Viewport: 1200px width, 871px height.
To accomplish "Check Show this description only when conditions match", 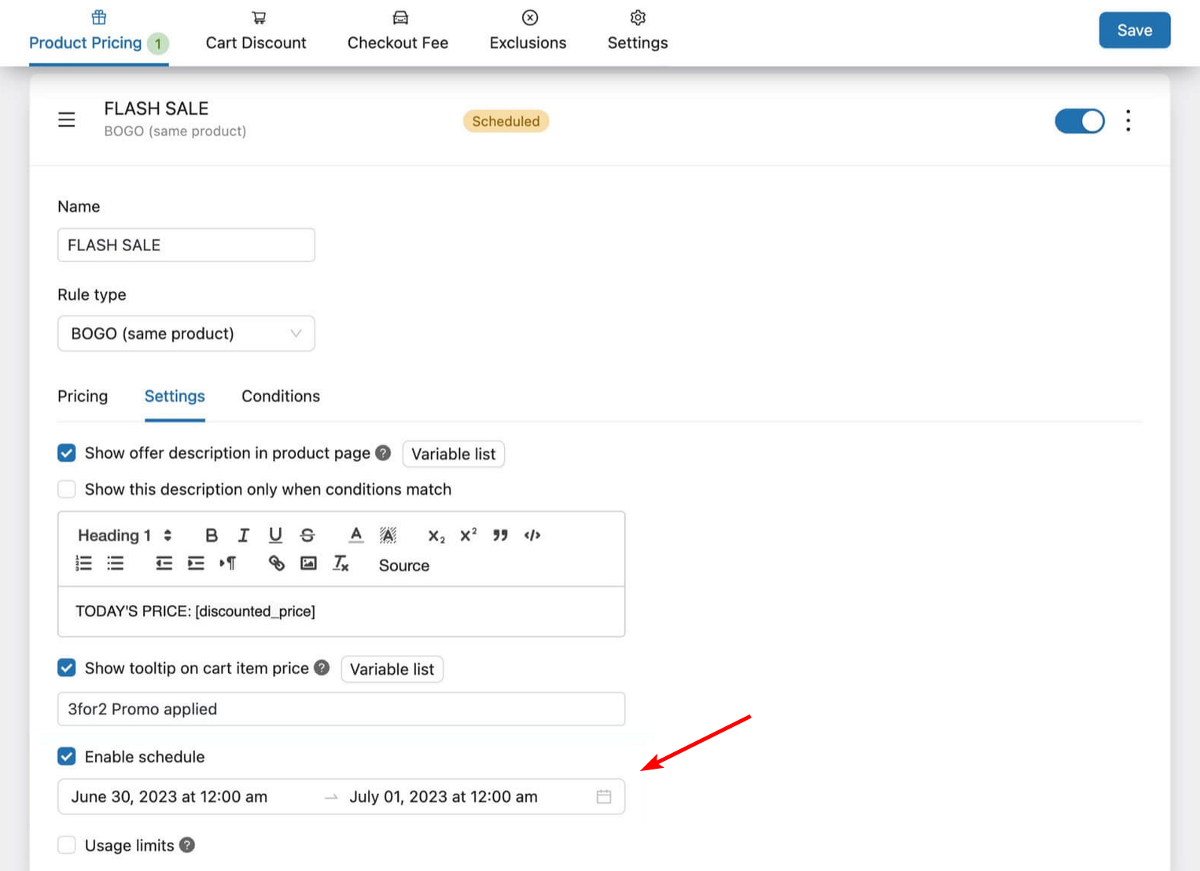I will click(67, 489).
